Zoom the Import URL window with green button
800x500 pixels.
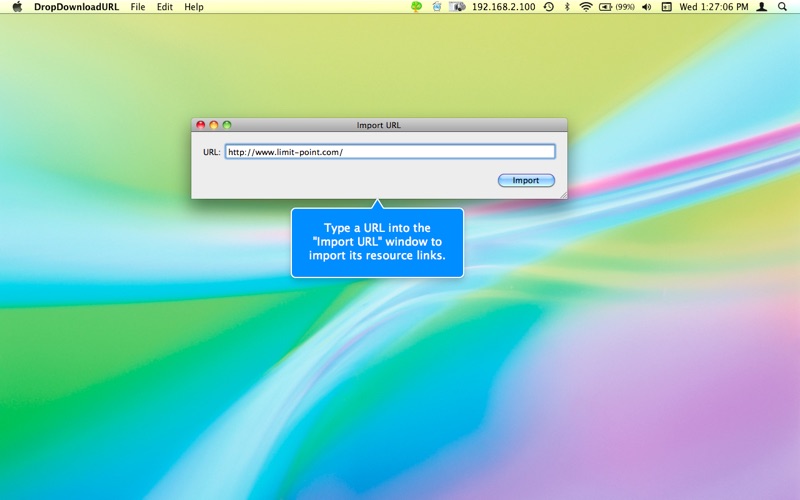(x=227, y=125)
